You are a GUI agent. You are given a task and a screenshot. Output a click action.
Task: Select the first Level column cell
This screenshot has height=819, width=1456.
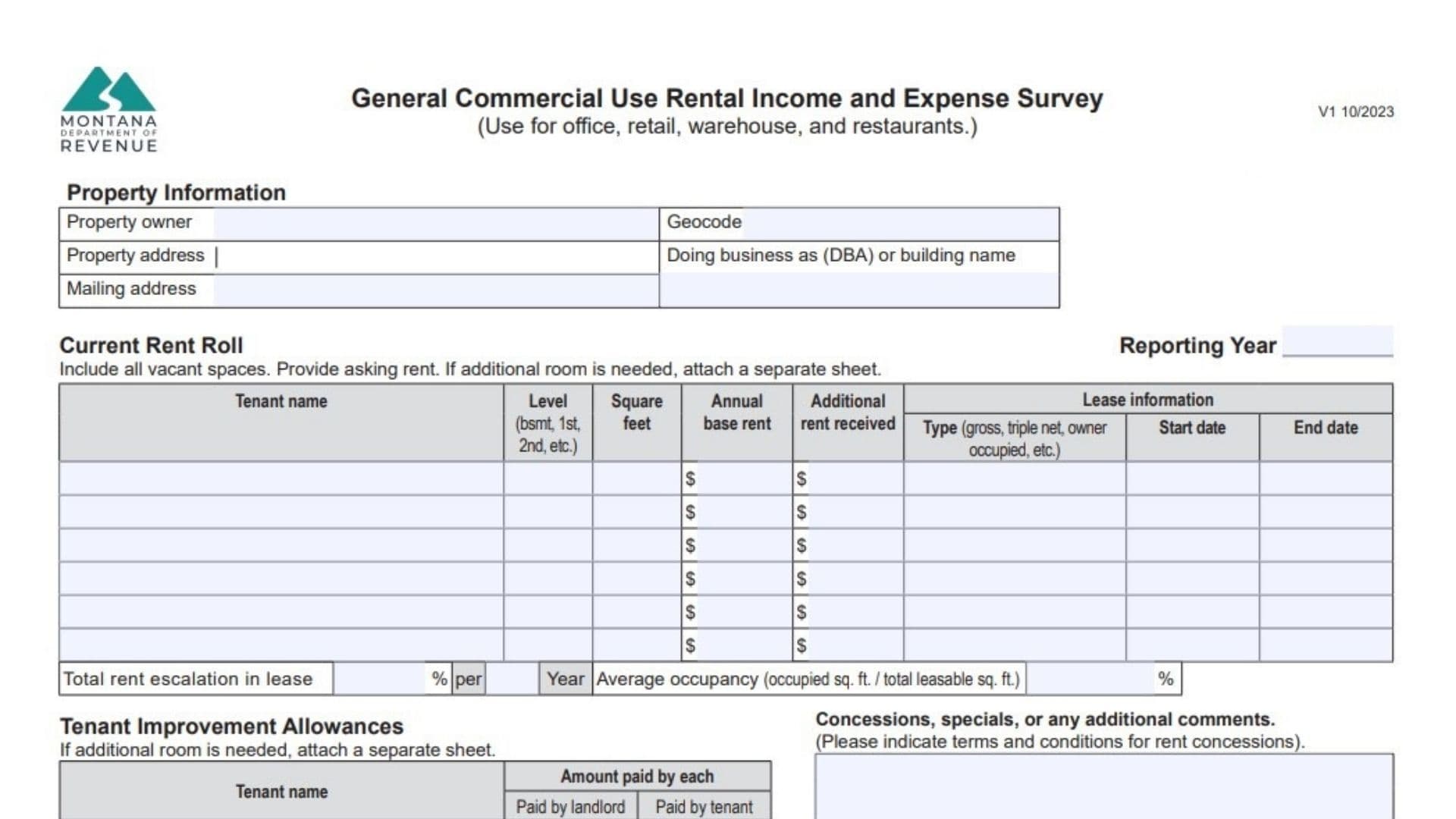tap(548, 480)
